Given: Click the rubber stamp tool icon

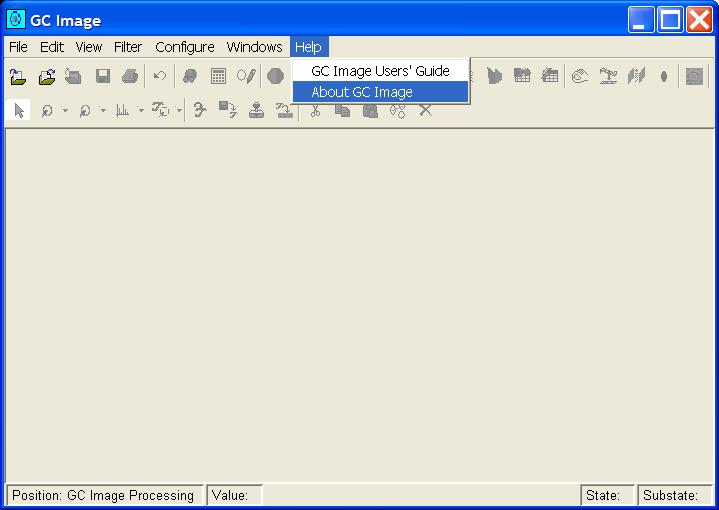Looking at the screenshot, I should (256, 111).
